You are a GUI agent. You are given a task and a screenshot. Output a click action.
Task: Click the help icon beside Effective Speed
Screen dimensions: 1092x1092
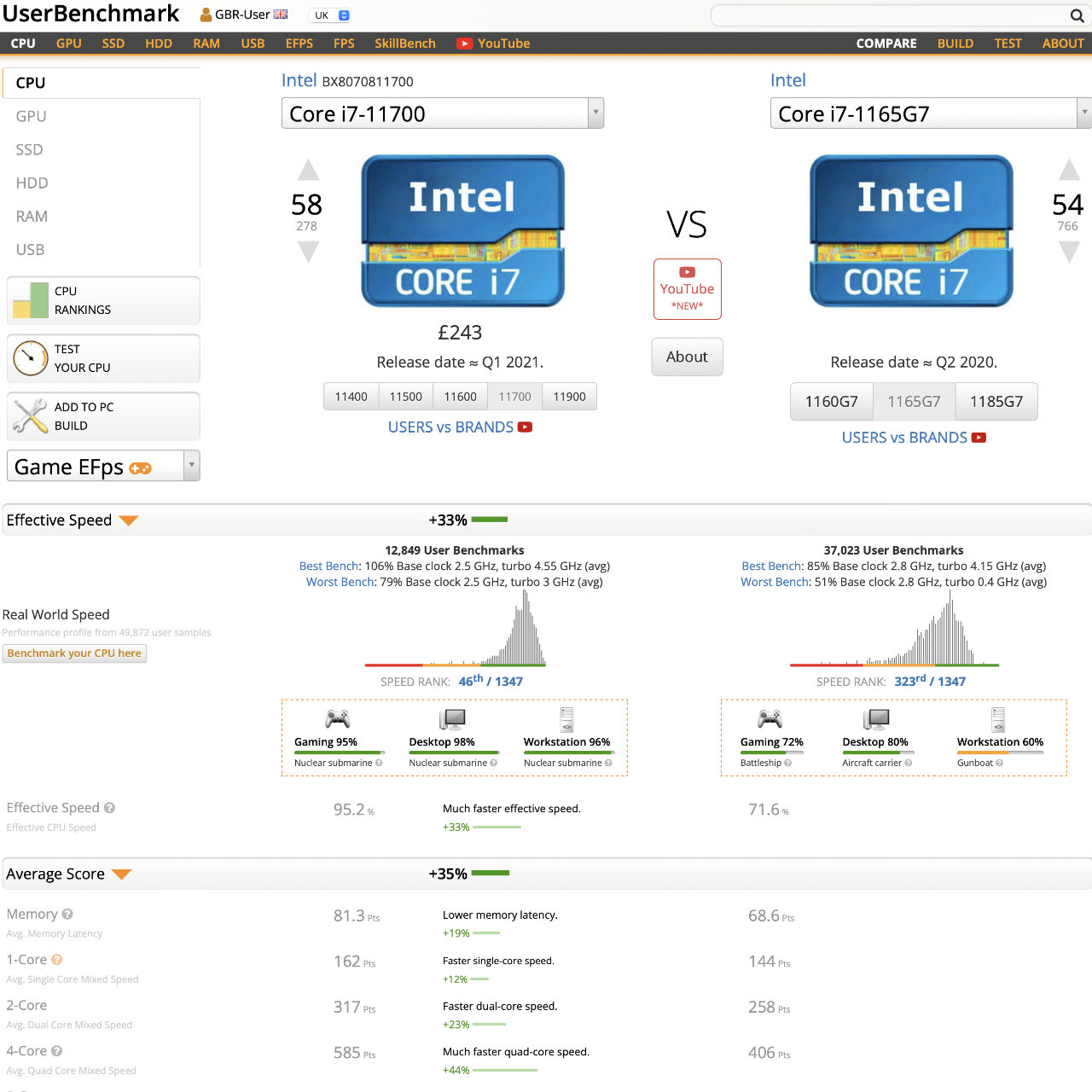pyautogui.click(x=109, y=808)
